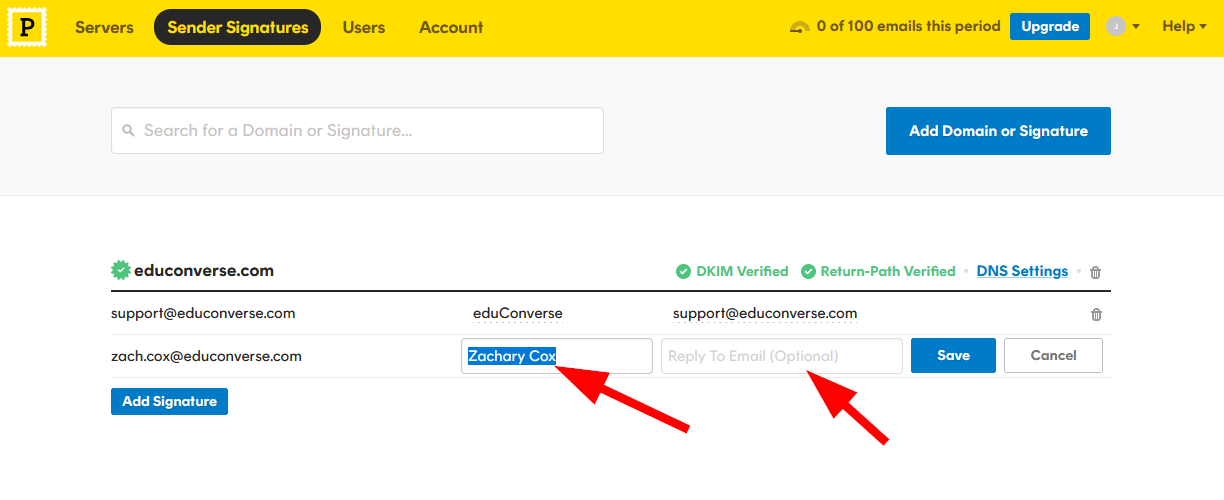Image resolution: width=1224 pixels, height=500 pixels.
Task: Open the Account page
Action: pos(451,27)
